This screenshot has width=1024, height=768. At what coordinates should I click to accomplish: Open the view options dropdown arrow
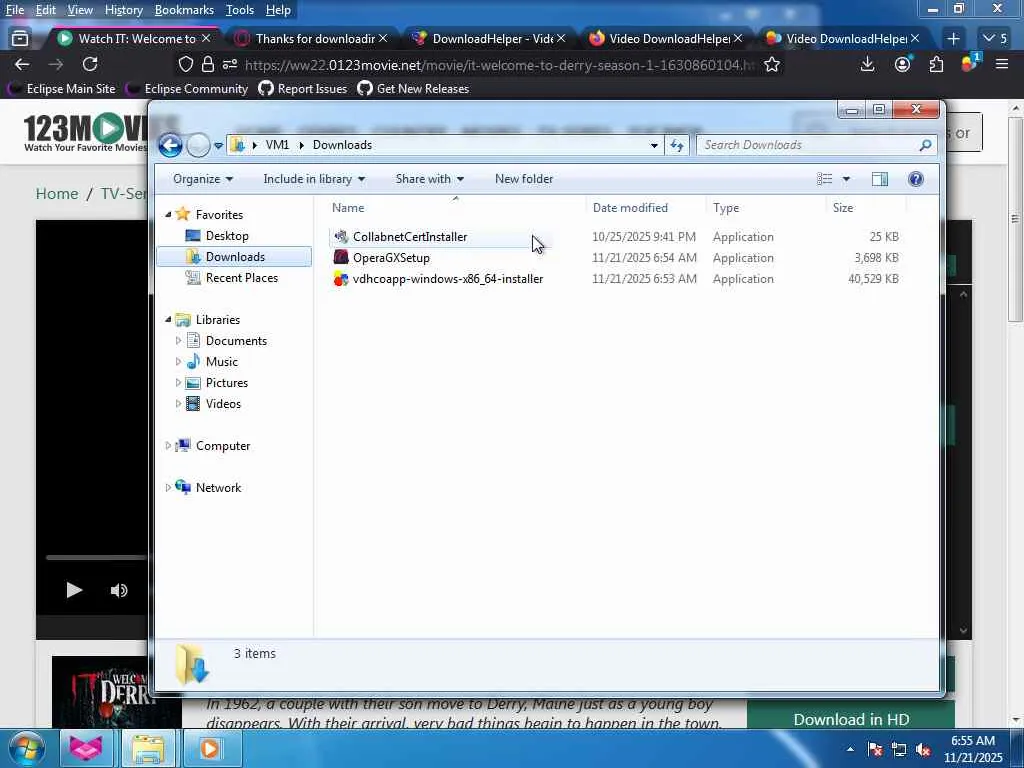click(x=846, y=179)
